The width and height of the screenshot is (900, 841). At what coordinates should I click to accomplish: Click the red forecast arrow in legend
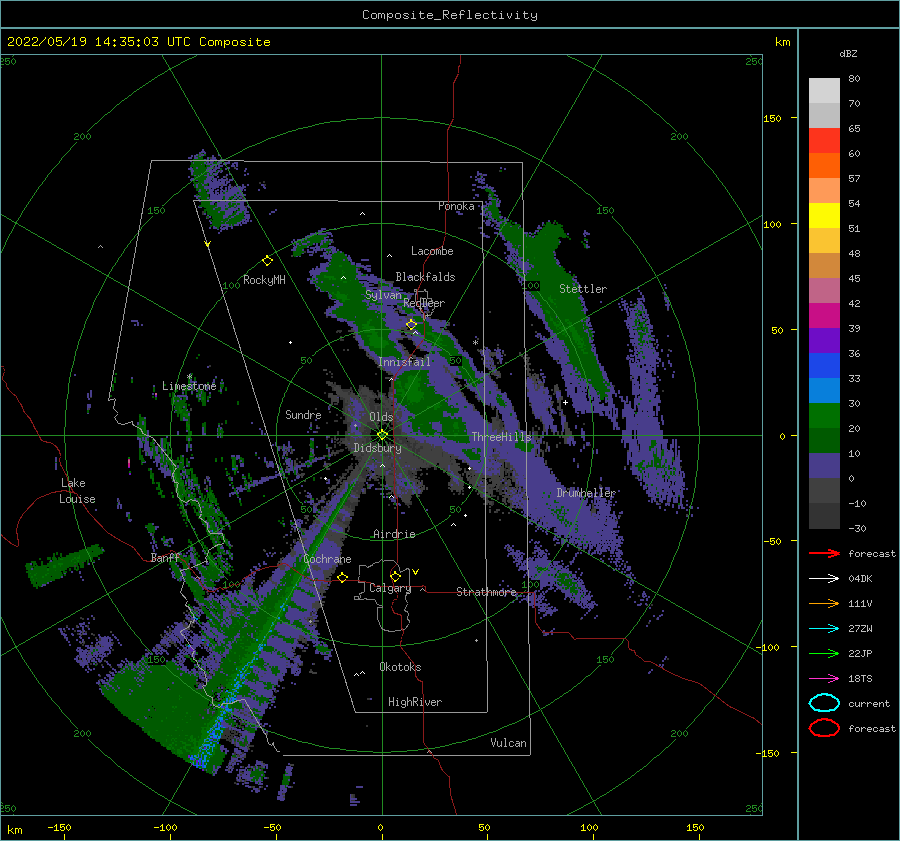tap(824, 553)
